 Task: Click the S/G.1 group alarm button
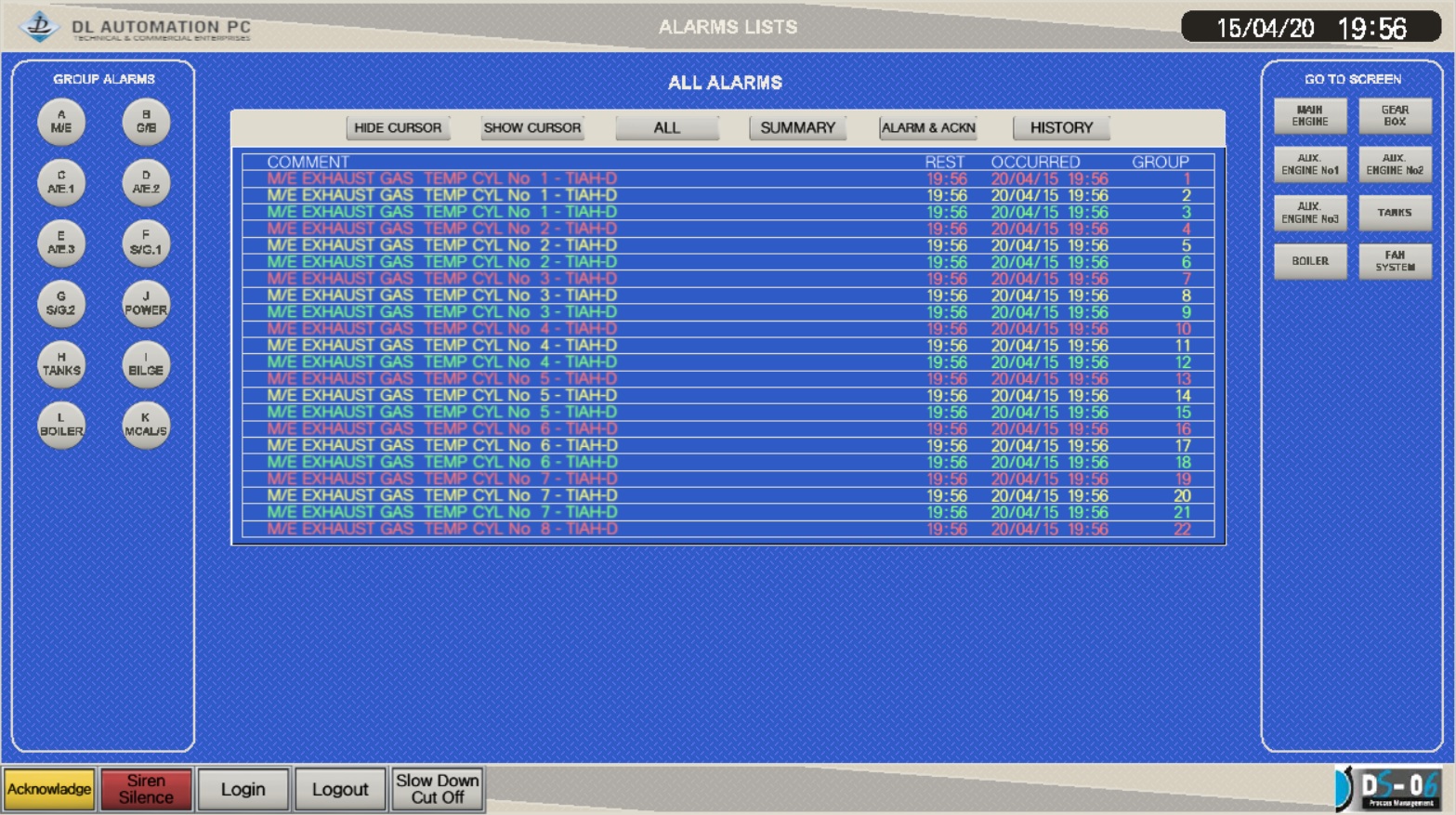tap(146, 243)
